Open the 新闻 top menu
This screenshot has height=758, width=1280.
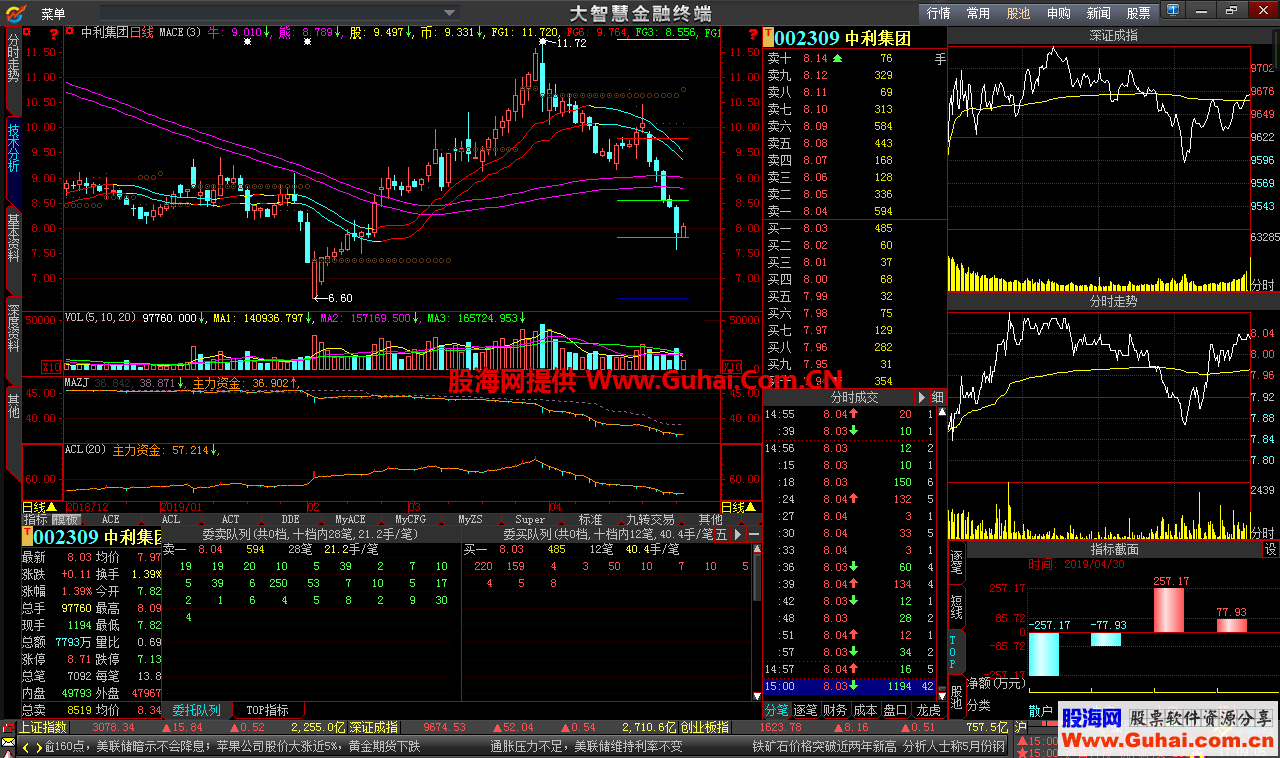(x=1098, y=13)
